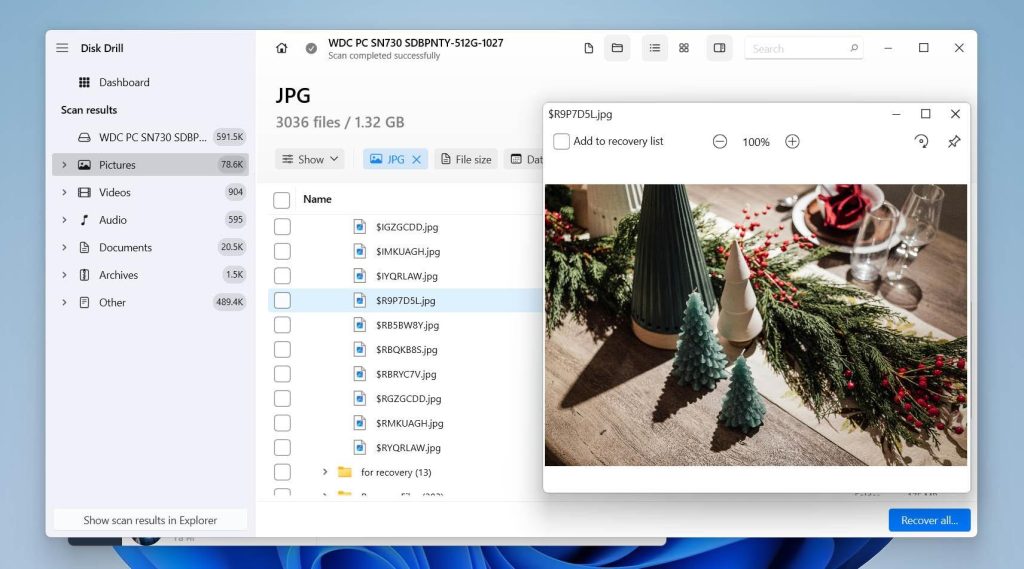This screenshot has width=1024, height=569.
Task: Select the WDC PC SN730 SDBP... scan result
Action: click(150, 137)
